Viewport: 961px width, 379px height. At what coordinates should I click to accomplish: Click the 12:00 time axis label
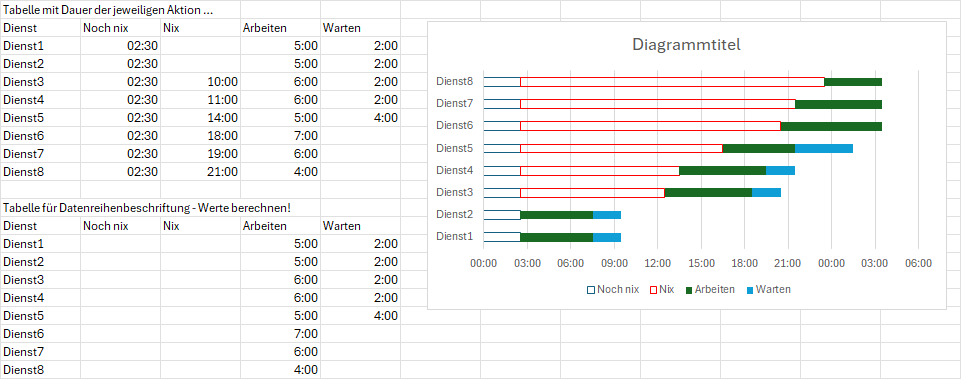pyautogui.click(x=657, y=264)
